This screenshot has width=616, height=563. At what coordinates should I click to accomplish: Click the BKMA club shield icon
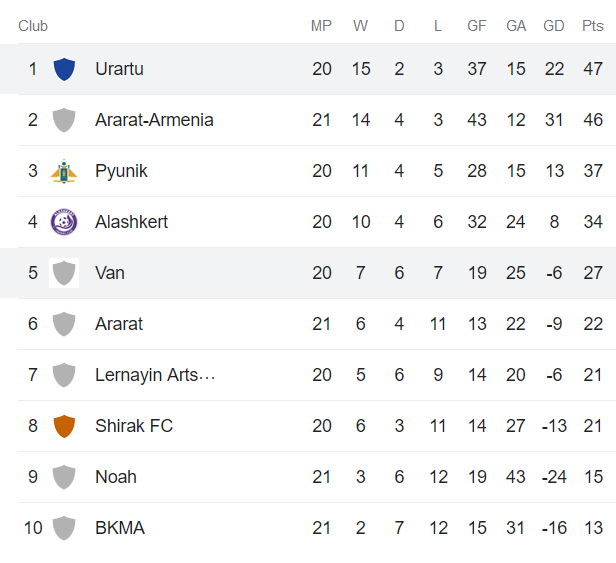(x=64, y=528)
